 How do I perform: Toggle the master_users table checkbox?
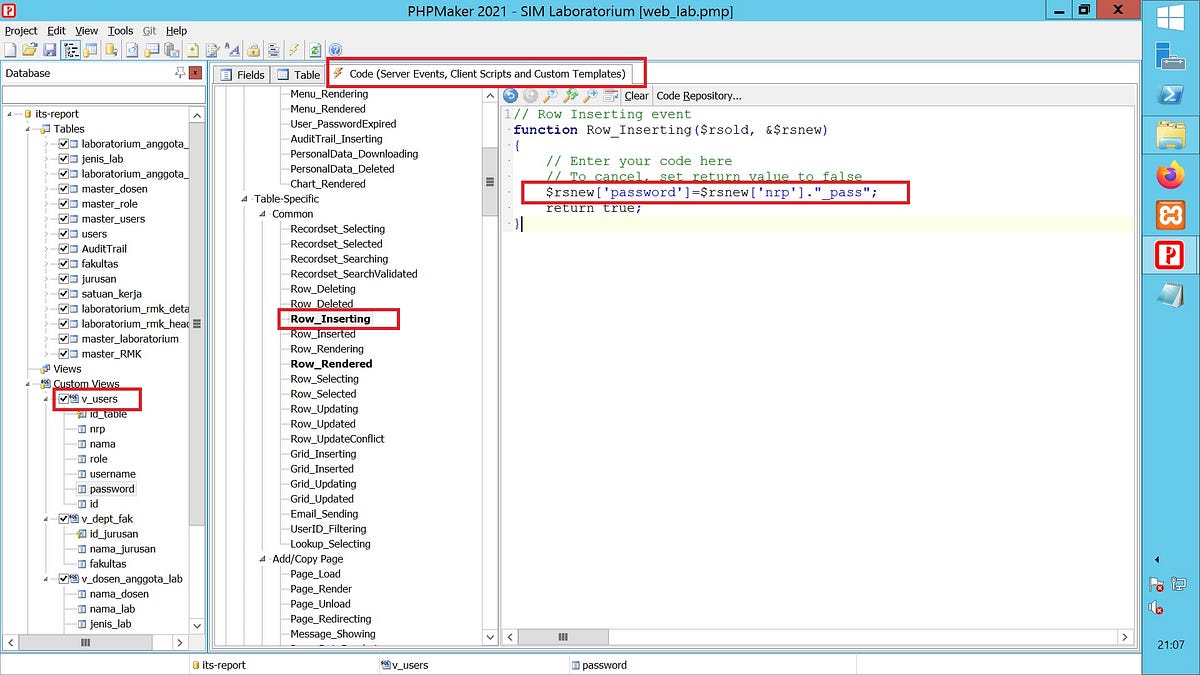click(64, 219)
